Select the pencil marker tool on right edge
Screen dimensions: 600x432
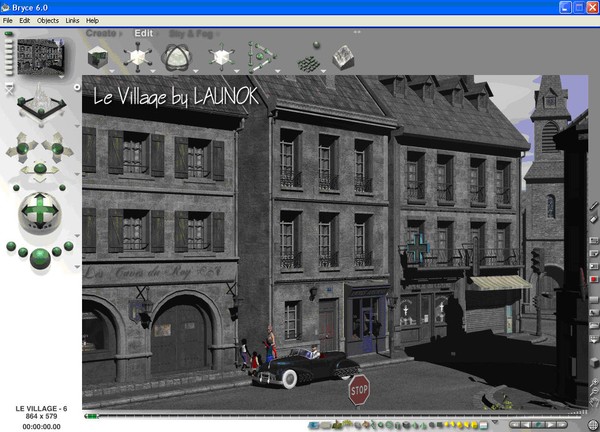coord(593,206)
